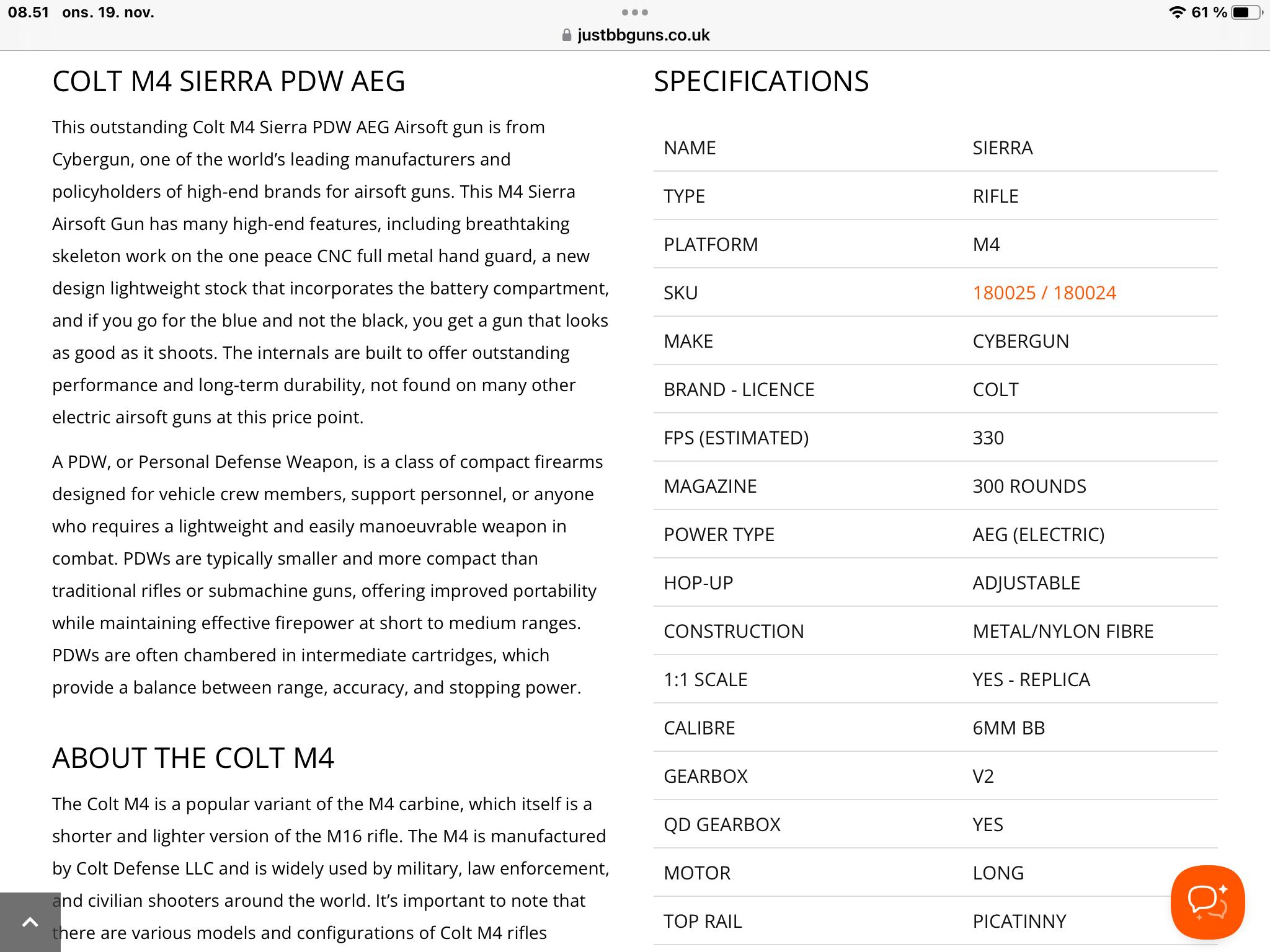Click the 'QD GEARBOX' row label
The width and height of the screenshot is (1270, 952).
click(721, 824)
